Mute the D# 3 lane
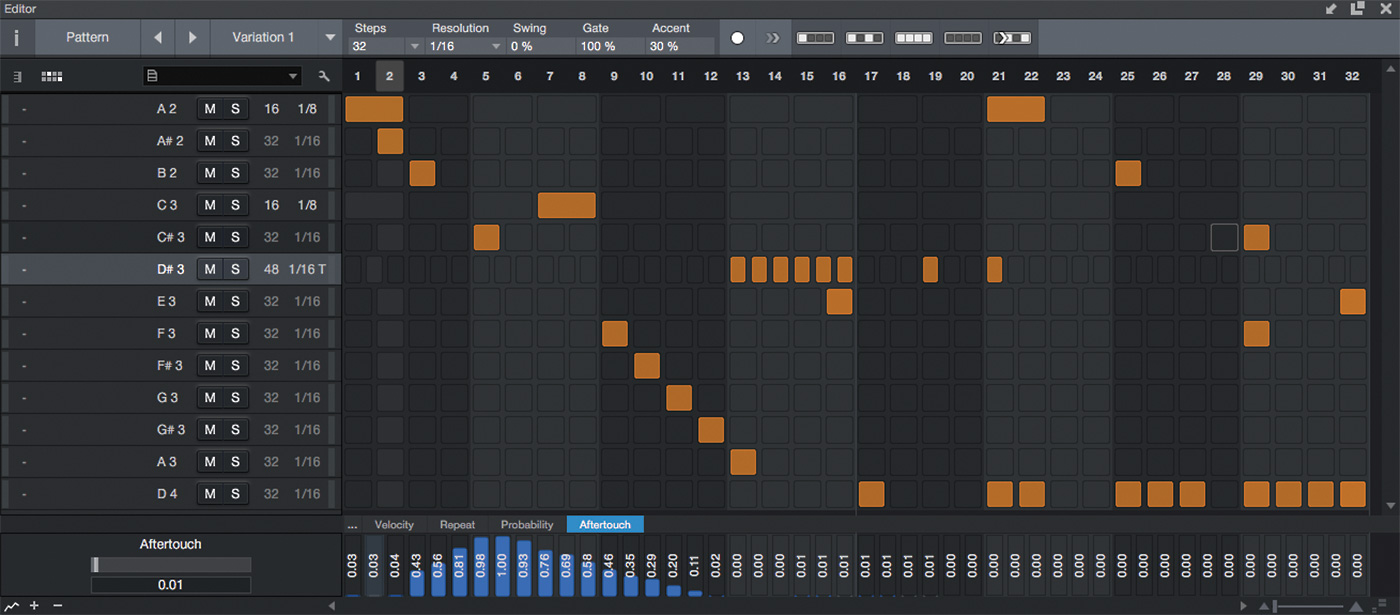 (x=210, y=269)
